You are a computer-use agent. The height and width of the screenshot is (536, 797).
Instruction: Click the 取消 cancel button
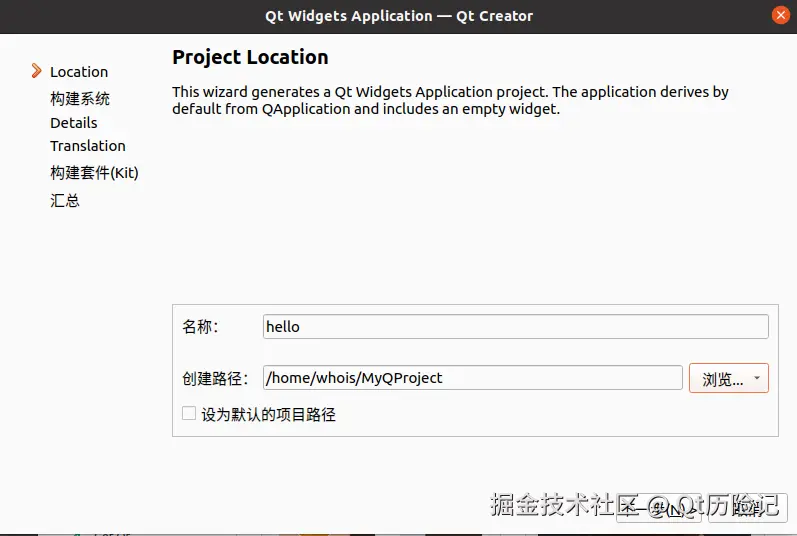click(747, 508)
